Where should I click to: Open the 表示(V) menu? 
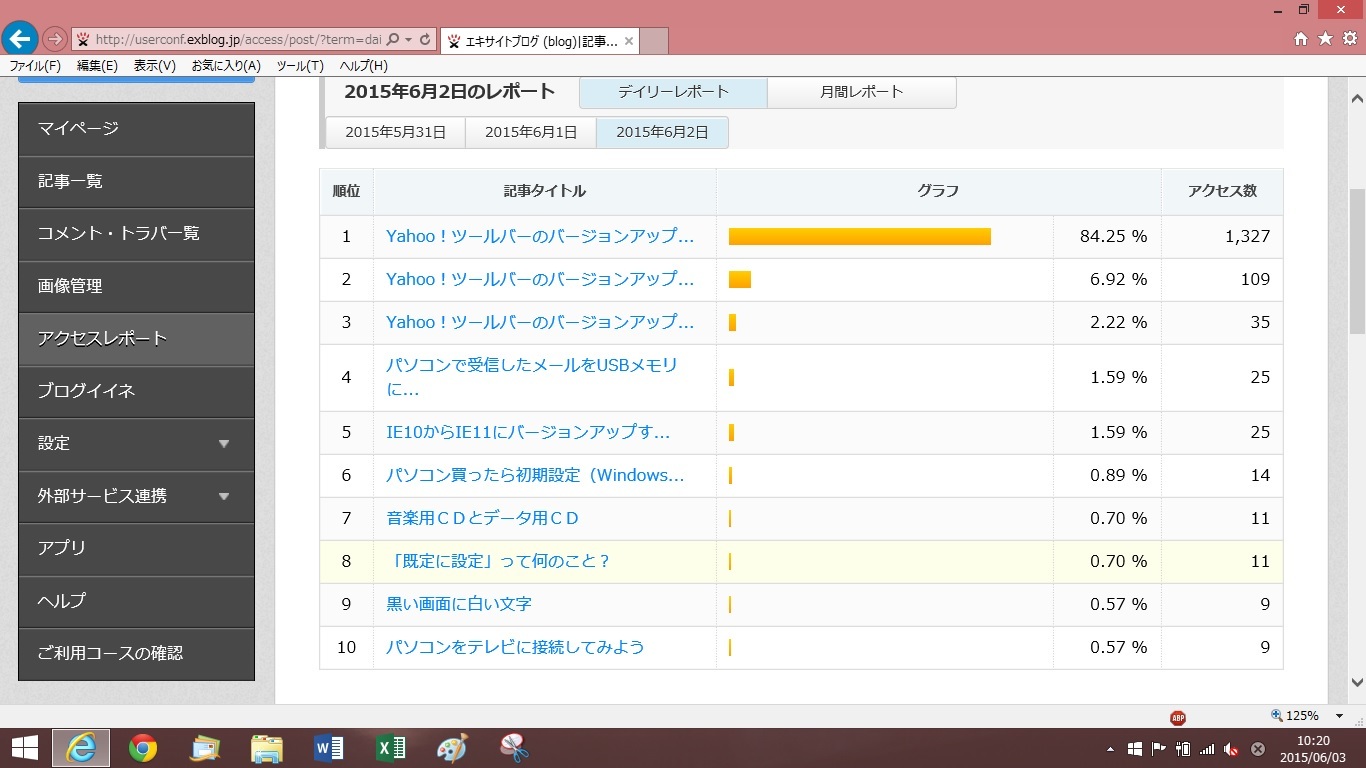tap(155, 66)
